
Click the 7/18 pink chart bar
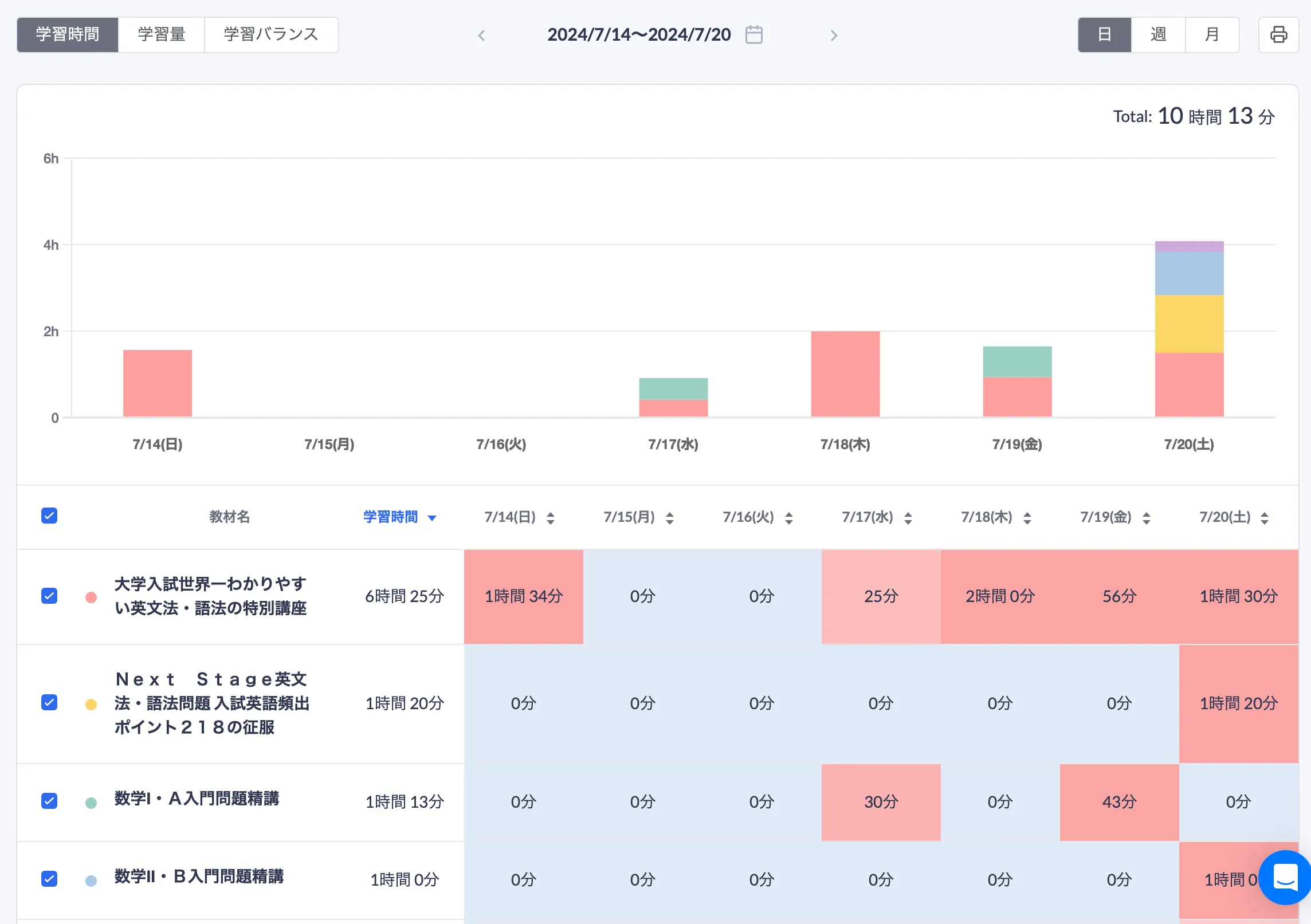(845, 374)
